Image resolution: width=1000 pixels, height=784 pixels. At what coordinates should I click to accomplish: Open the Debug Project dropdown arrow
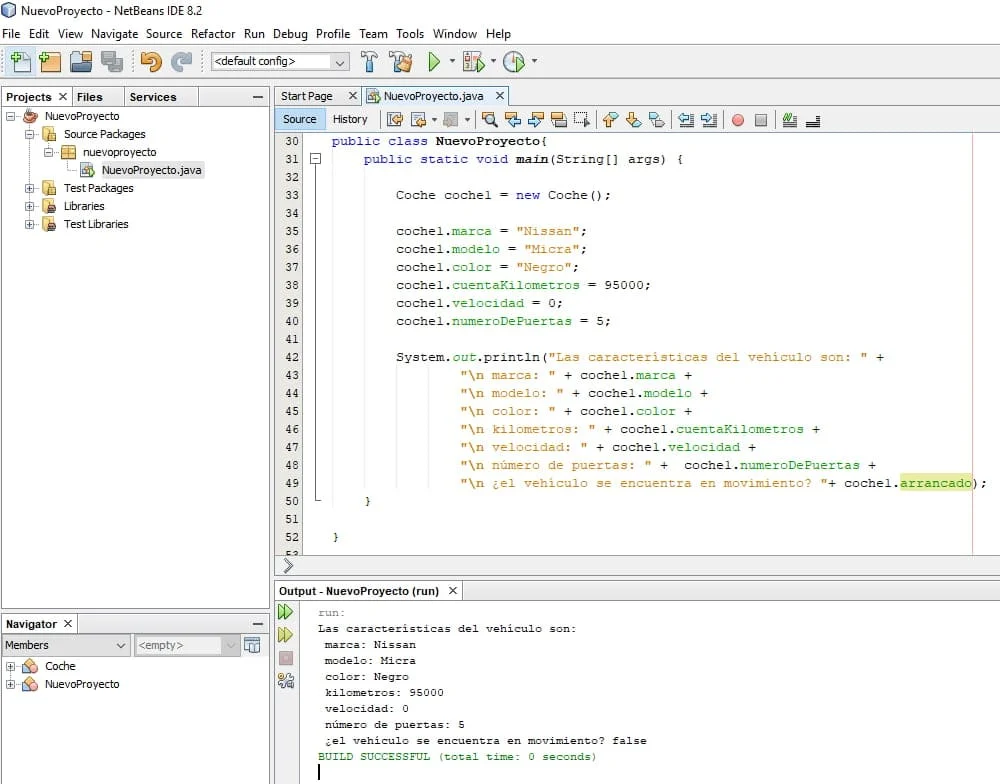click(x=493, y=61)
